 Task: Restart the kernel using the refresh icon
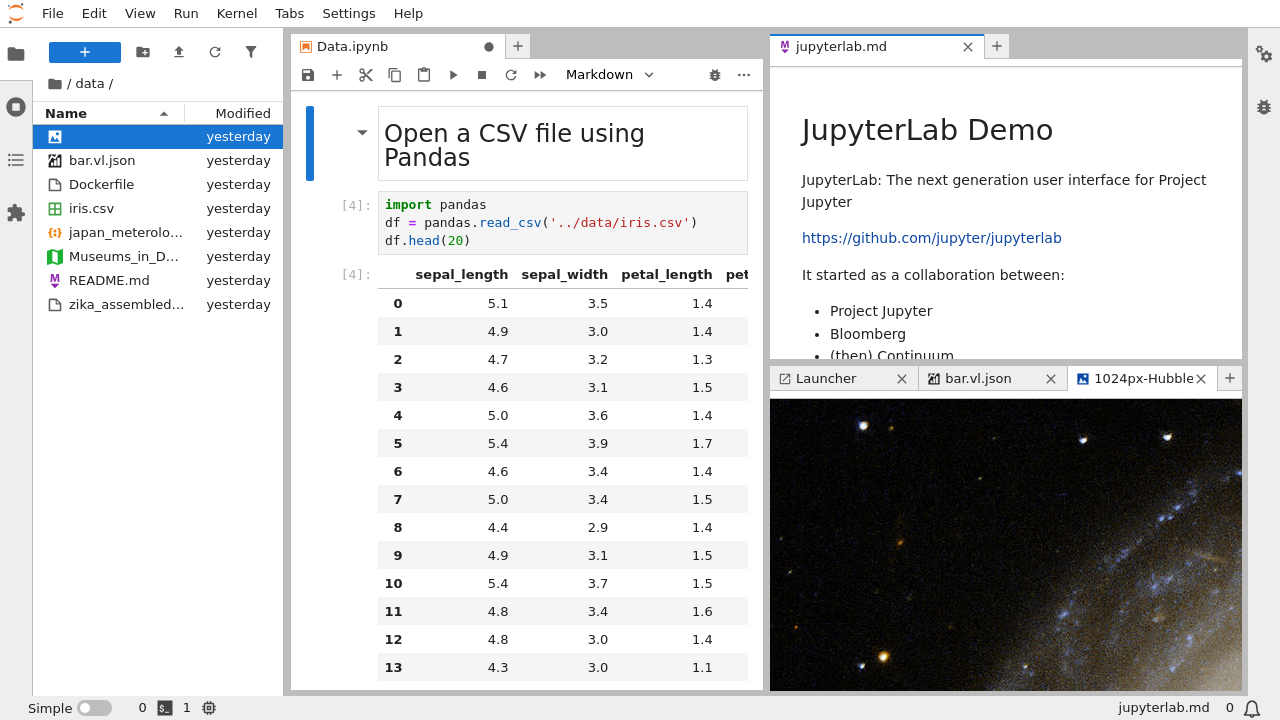click(x=510, y=74)
